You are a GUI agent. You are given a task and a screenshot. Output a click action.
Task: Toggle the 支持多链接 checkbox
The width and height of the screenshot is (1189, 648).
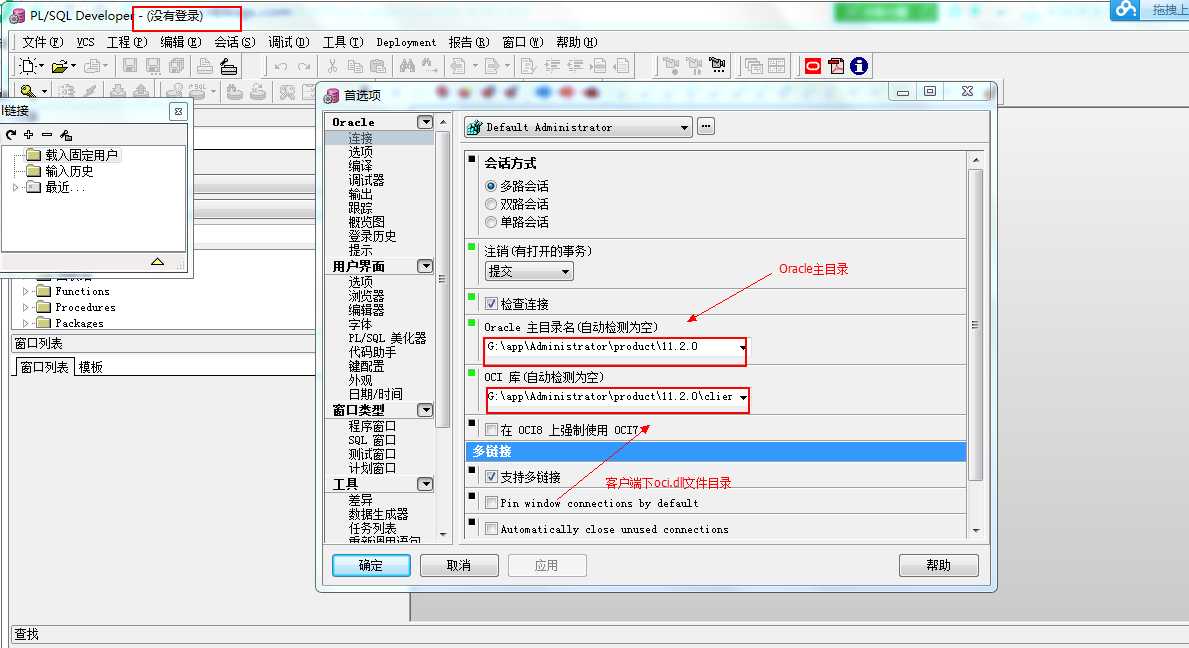click(x=491, y=477)
